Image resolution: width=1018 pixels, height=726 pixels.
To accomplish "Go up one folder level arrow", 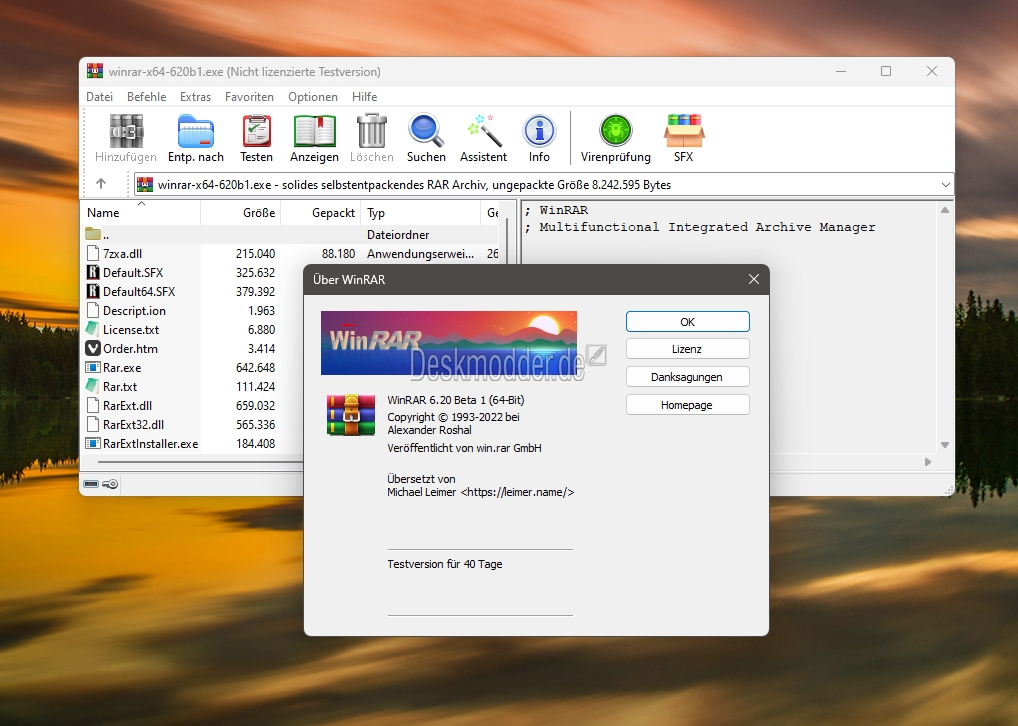I will click(101, 184).
